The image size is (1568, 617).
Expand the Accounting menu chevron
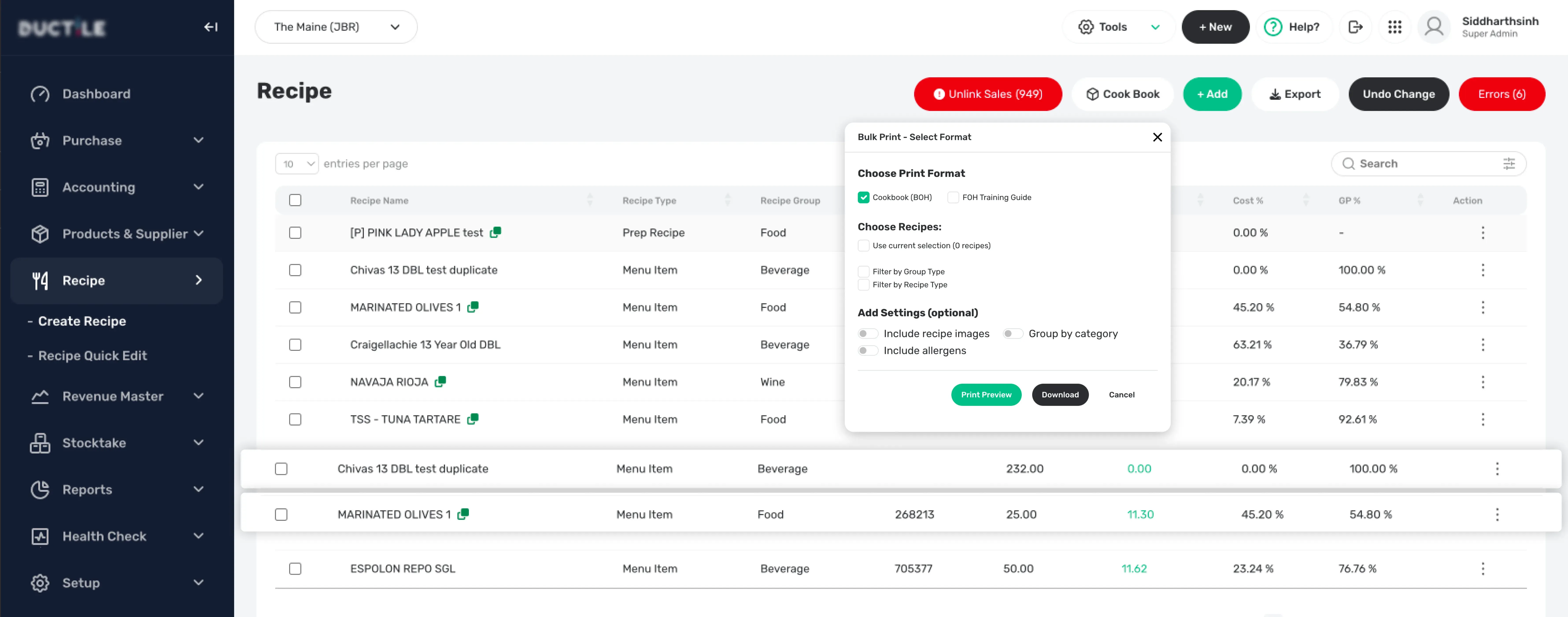[x=198, y=187]
